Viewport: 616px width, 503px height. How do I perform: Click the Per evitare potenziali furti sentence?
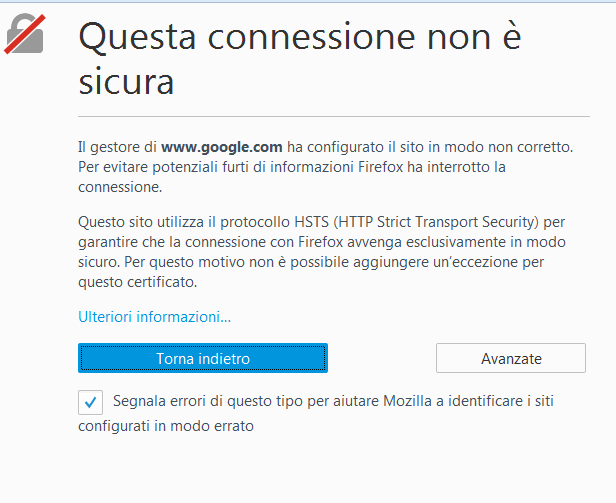[x=292, y=167]
